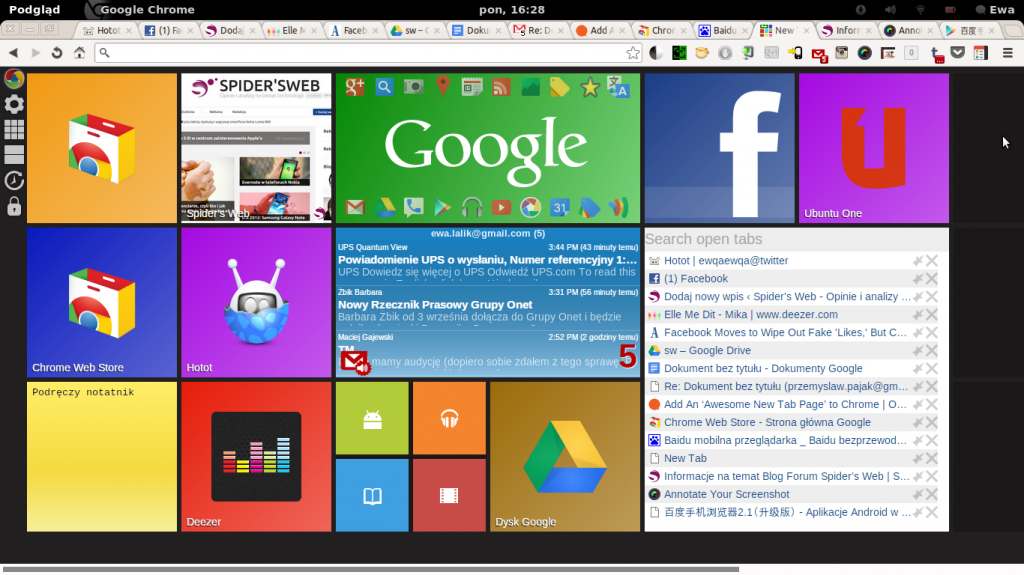Open Add An 'Awesome New Tab Page' link
The width and height of the screenshot is (1024, 575).
(x=785, y=404)
